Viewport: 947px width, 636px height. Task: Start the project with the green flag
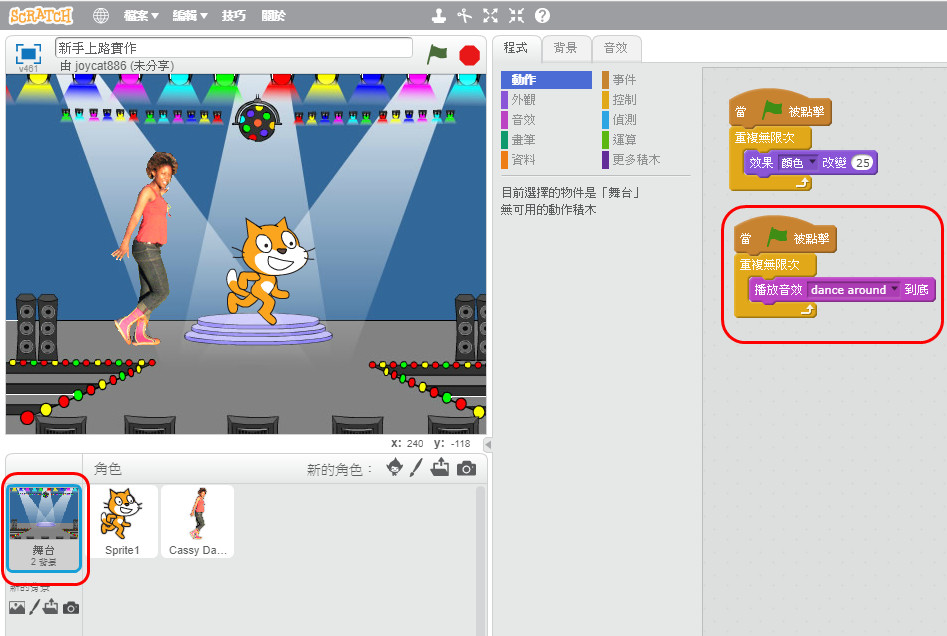click(437, 54)
